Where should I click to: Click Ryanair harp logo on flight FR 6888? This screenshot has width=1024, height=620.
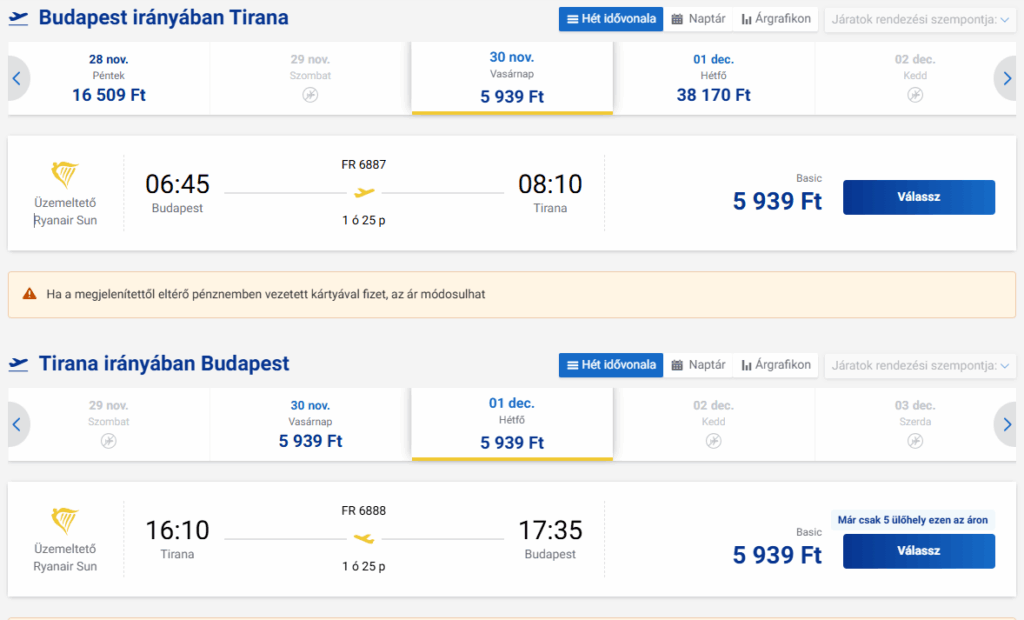pyautogui.click(x=65, y=521)
